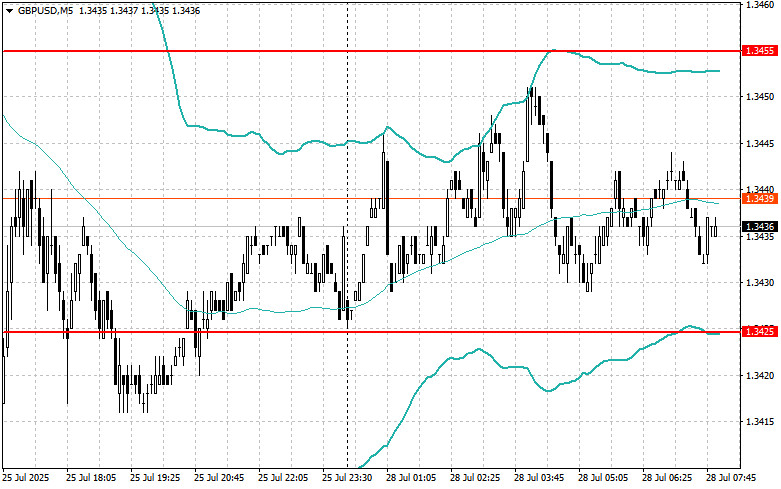
Task: Click the 1.3450 price scale value
Action: (x=760, y=97)
